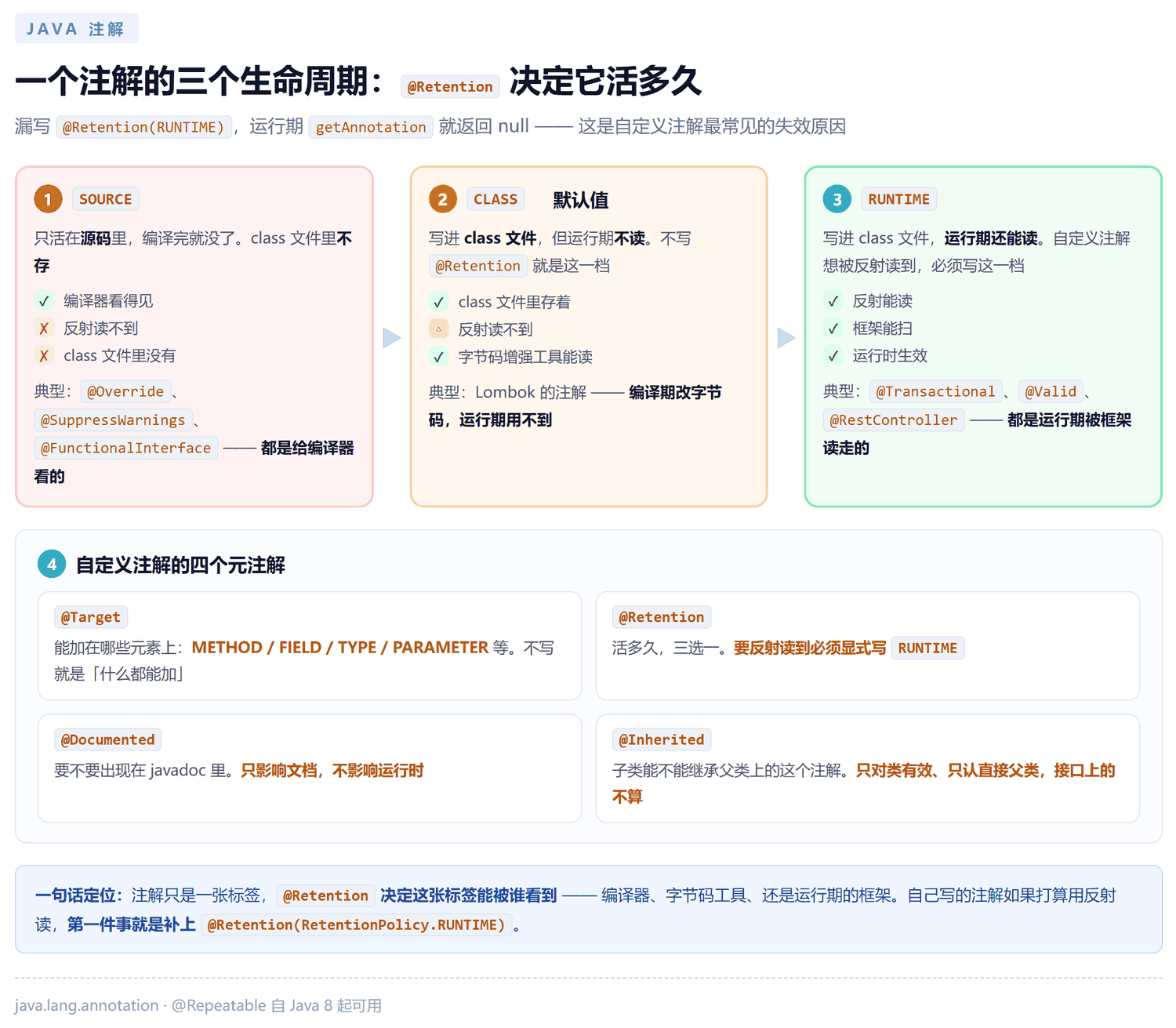This screenshot has width=1176, height=1028.
Task: Click the @Transactional annotation chip
Action: click(x=935, y=391)
